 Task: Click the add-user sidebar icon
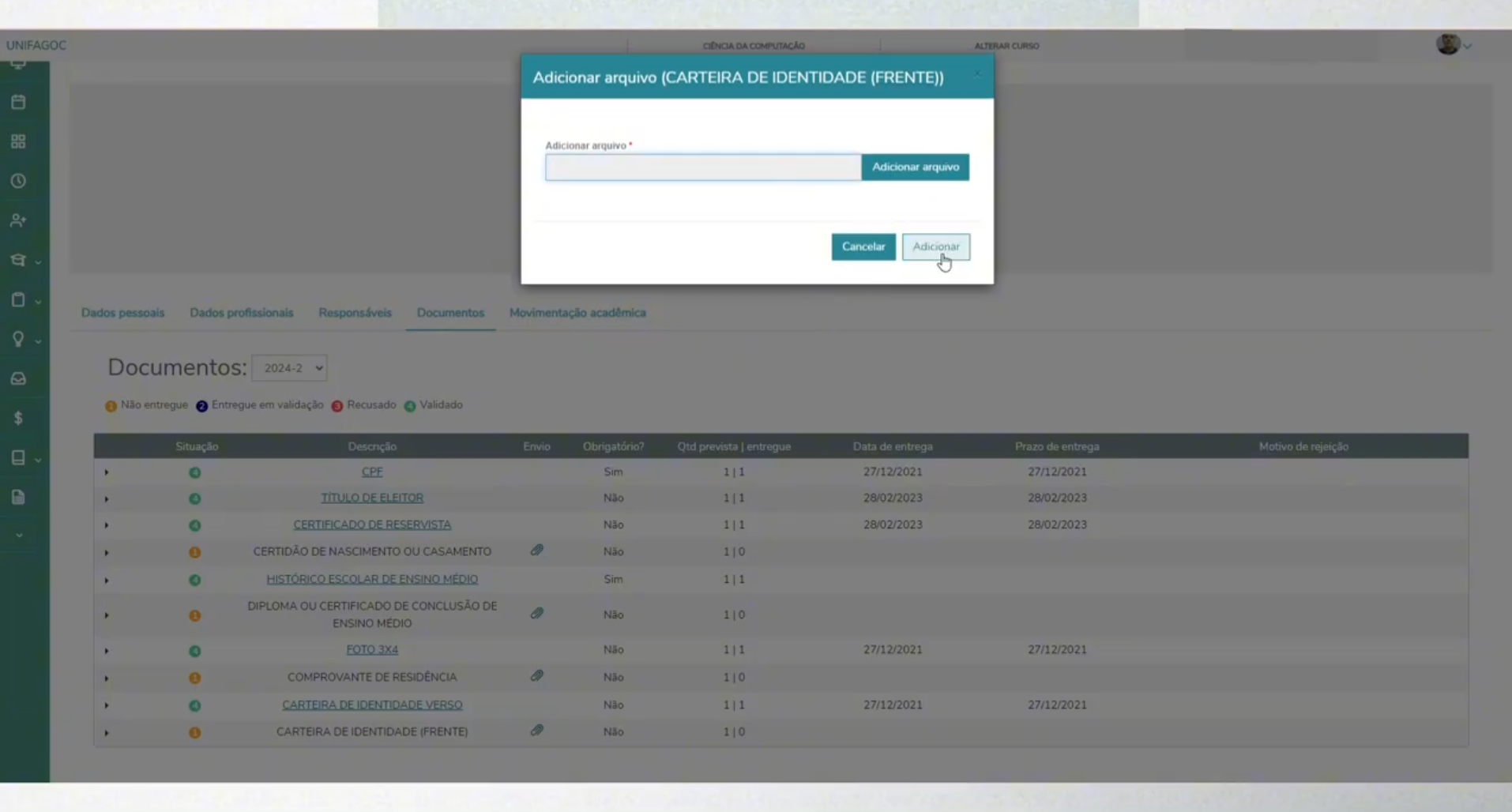[18, 220]
